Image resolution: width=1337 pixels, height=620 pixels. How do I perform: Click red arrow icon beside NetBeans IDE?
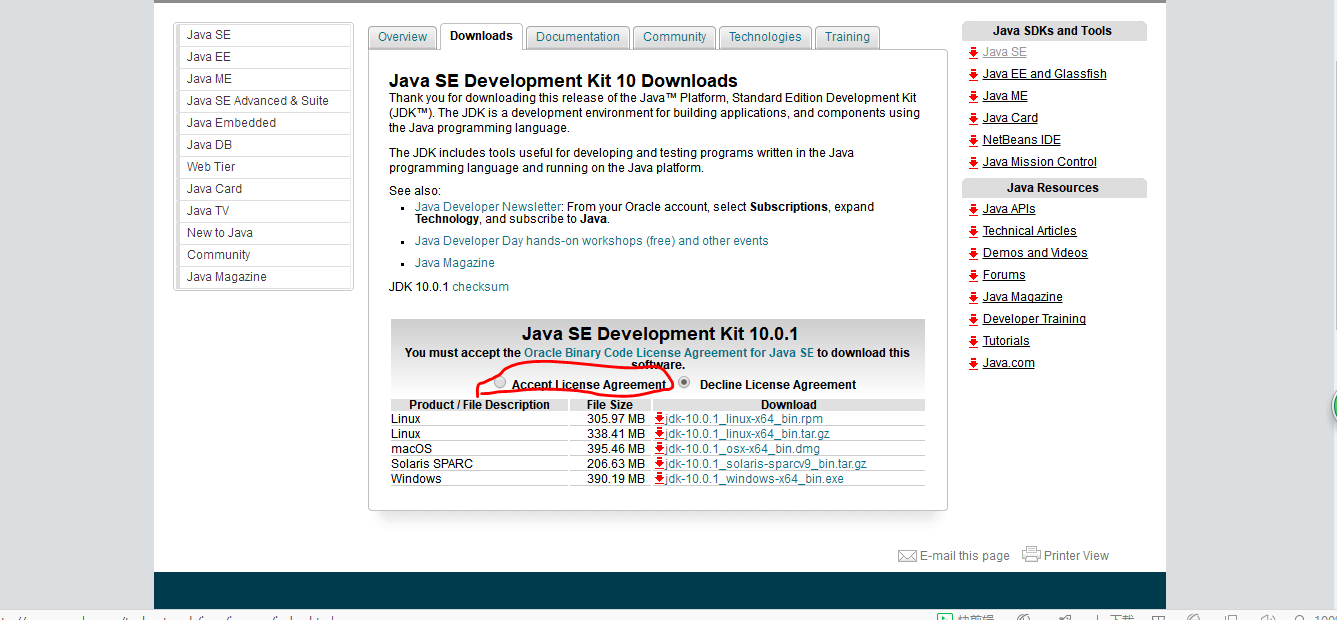[x=974, y=140]
